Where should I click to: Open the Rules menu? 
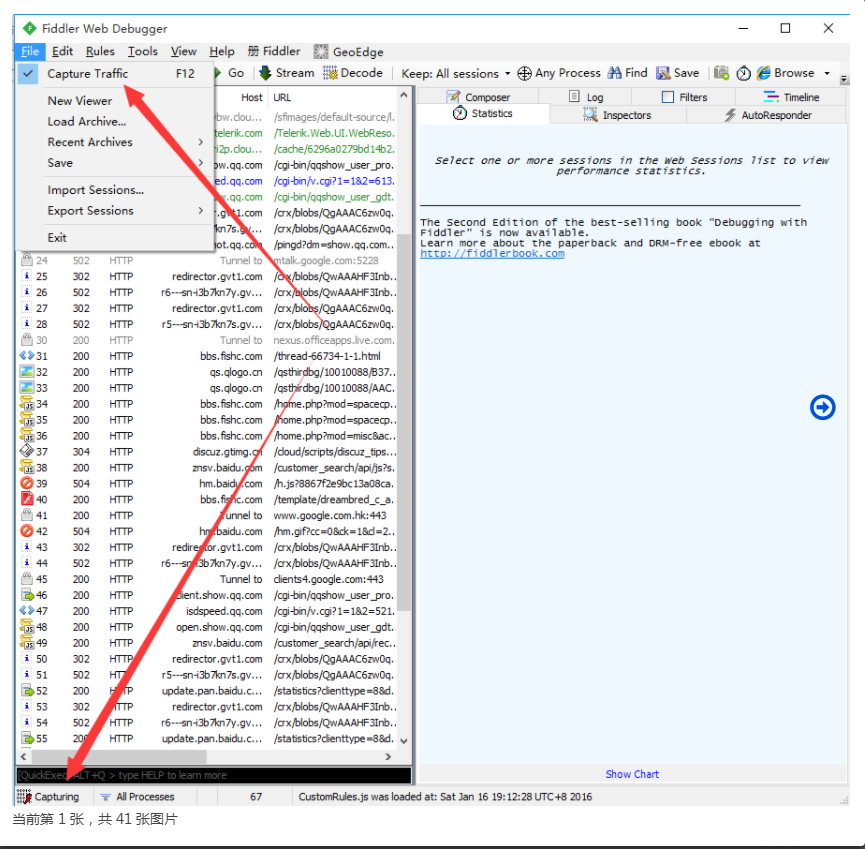click(100, 51)
